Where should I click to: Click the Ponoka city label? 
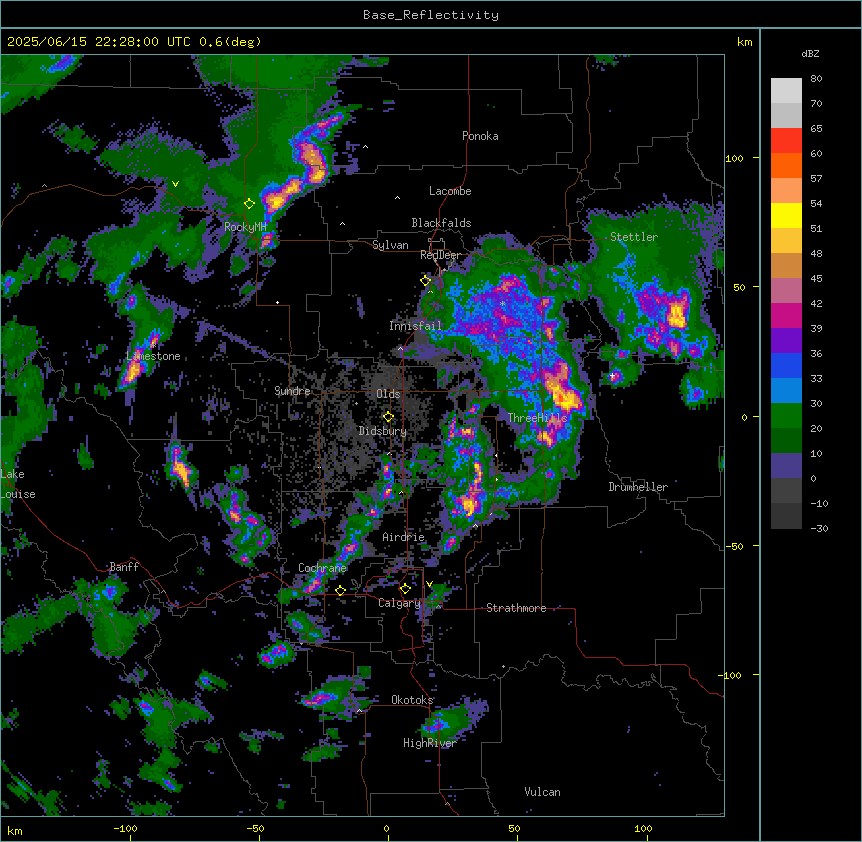pyautogui.click(x=480, y=136)
